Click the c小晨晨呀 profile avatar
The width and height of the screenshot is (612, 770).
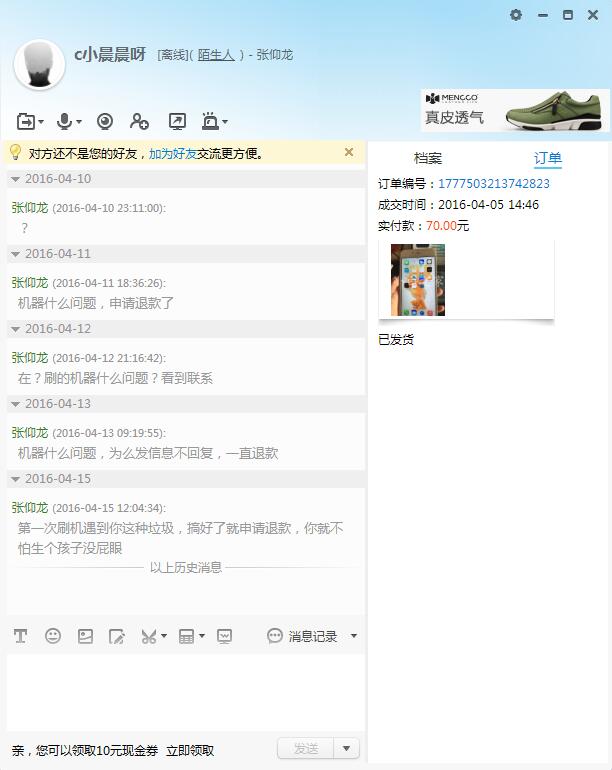(x=39, y=65)
